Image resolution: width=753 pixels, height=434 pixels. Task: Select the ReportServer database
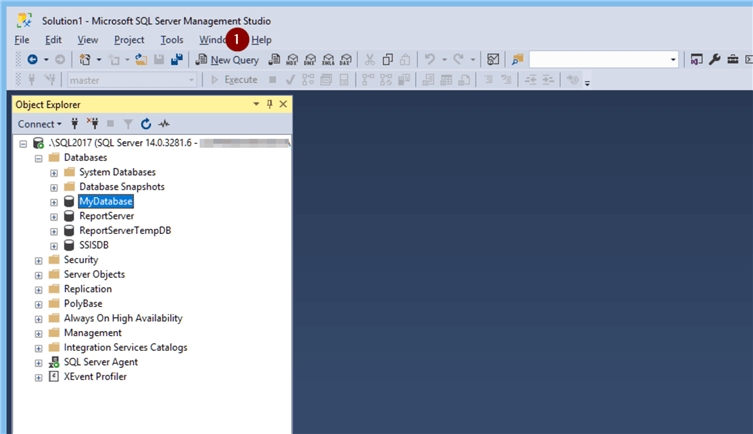(x=109, y=216)
